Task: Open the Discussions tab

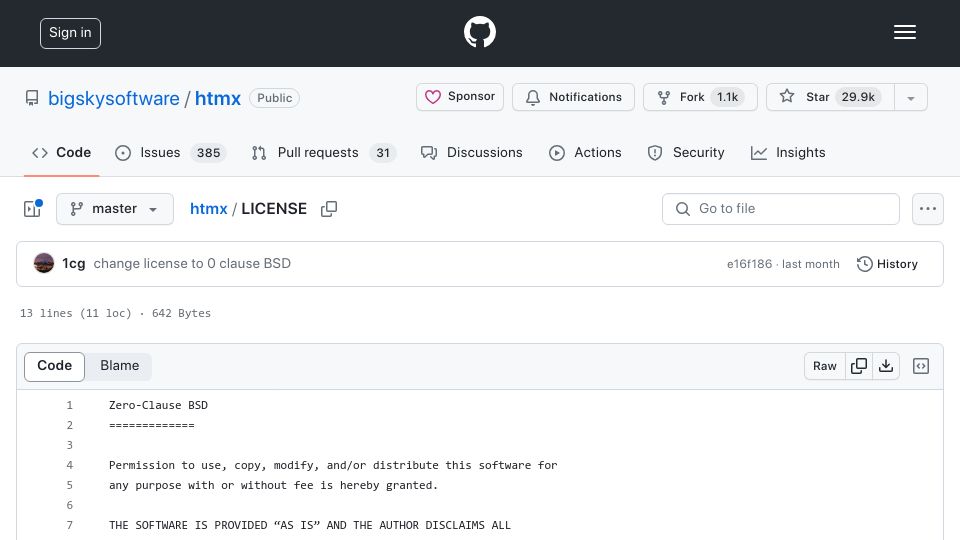Action: pyautogui.click(x=471, y=152)
